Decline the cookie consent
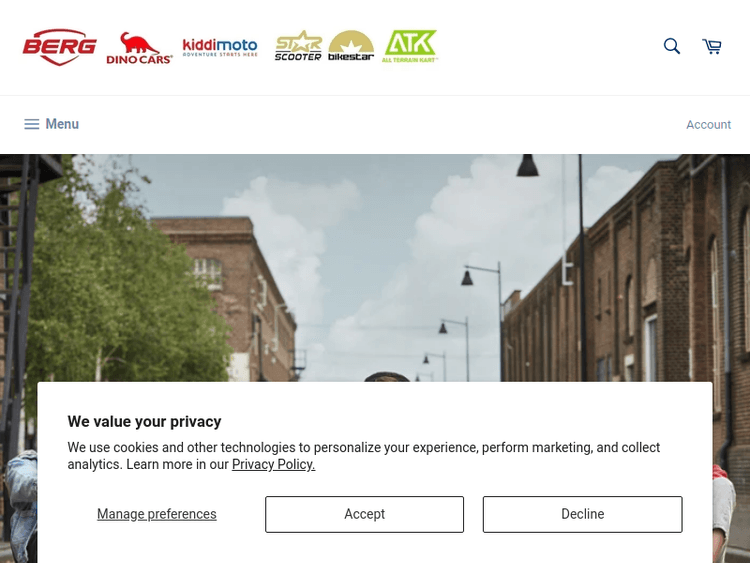The image size is (750, 563). tap(583, 514)
